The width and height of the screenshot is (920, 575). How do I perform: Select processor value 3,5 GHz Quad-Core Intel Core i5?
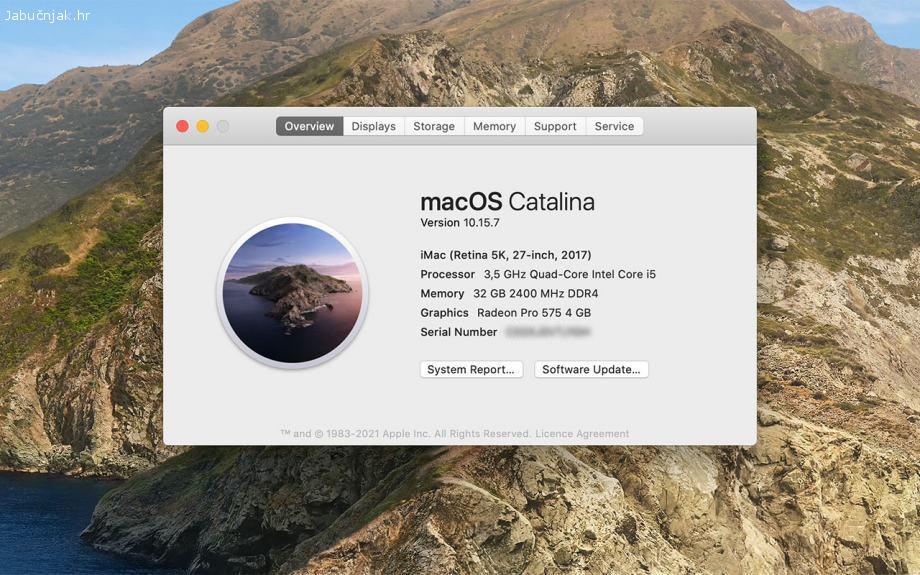[x=570, y=274]
